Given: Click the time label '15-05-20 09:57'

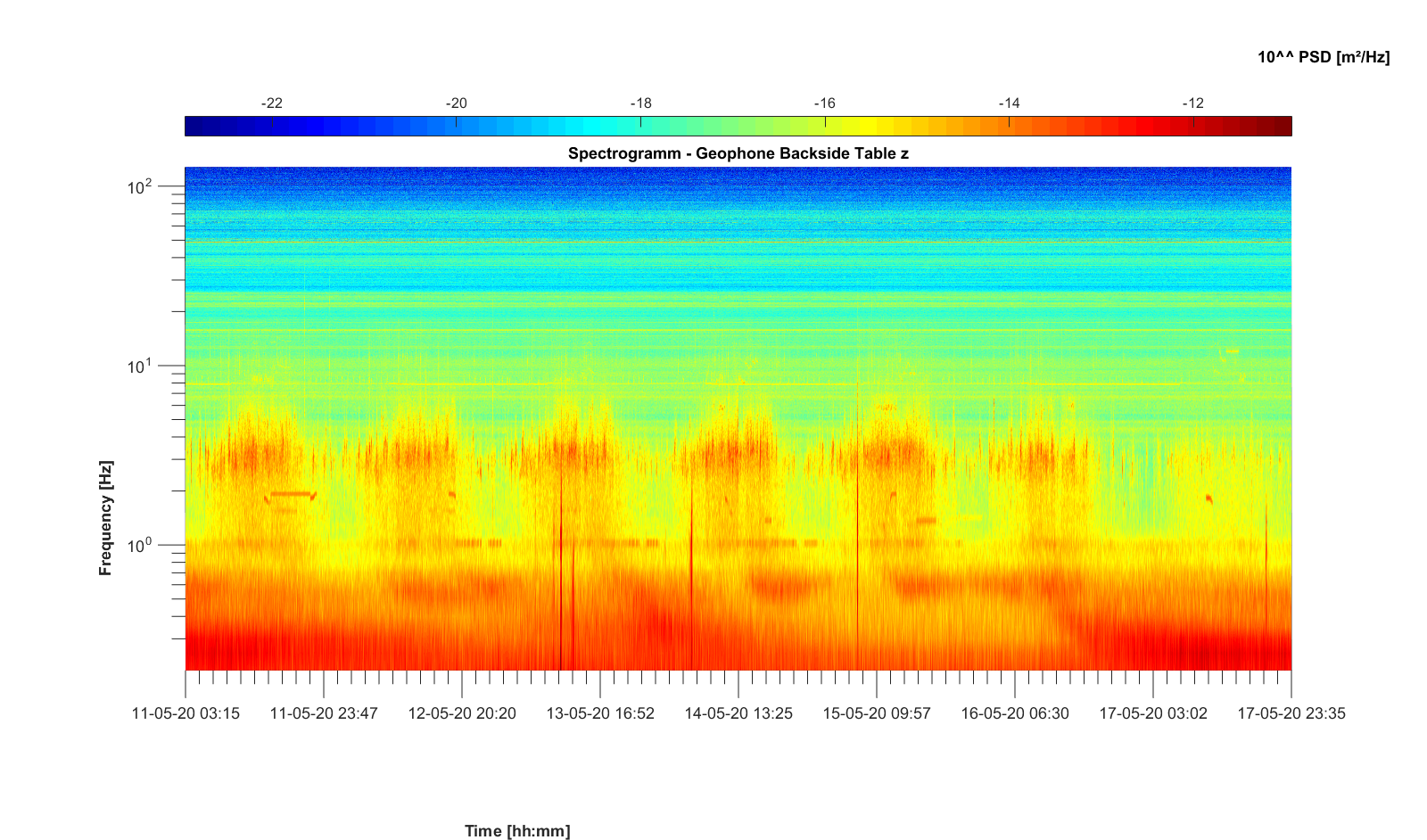Looking at the screenshot, I should pos(877,713).
